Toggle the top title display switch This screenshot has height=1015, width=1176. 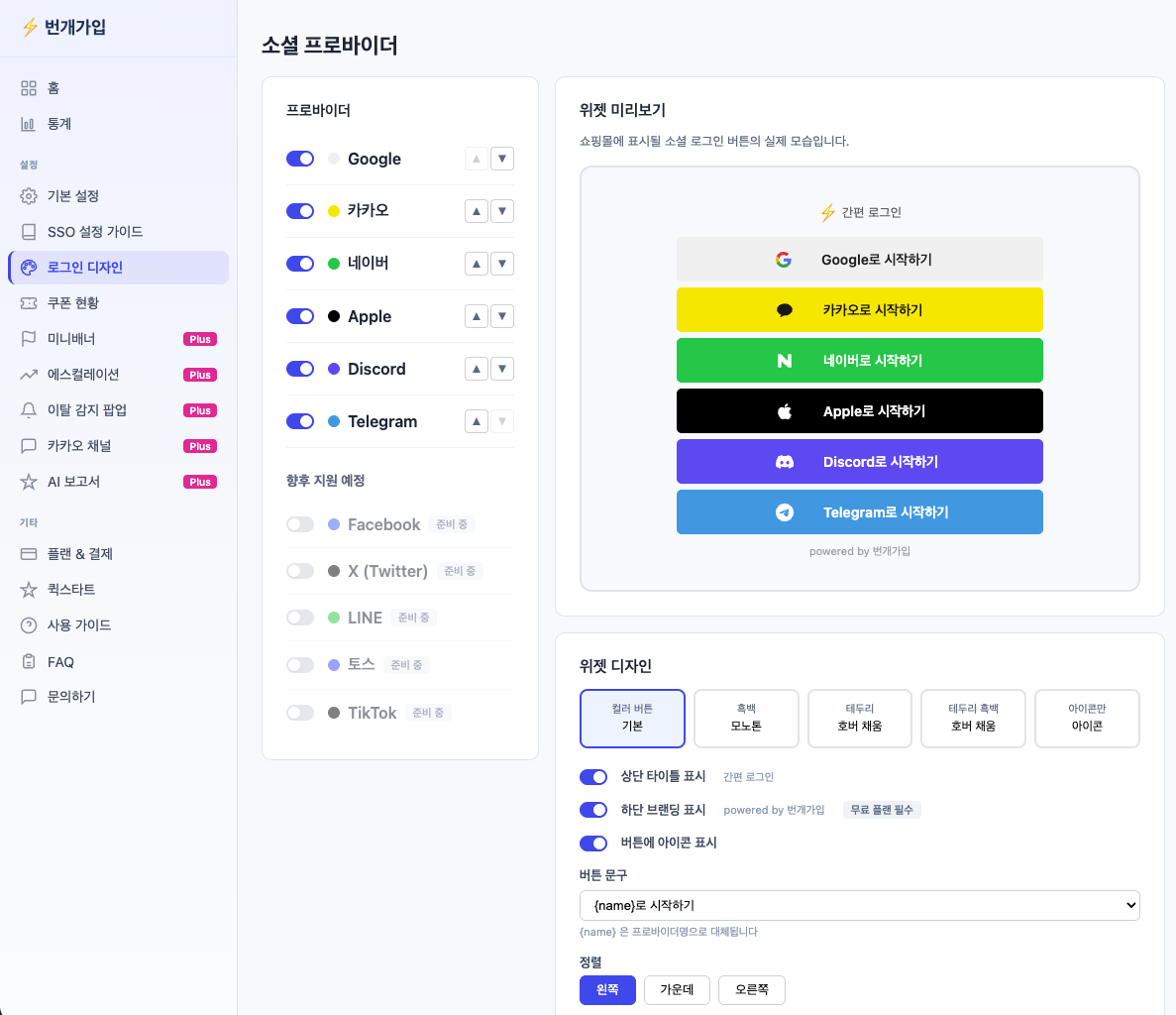pyautogui.click(x=593, y=776)
